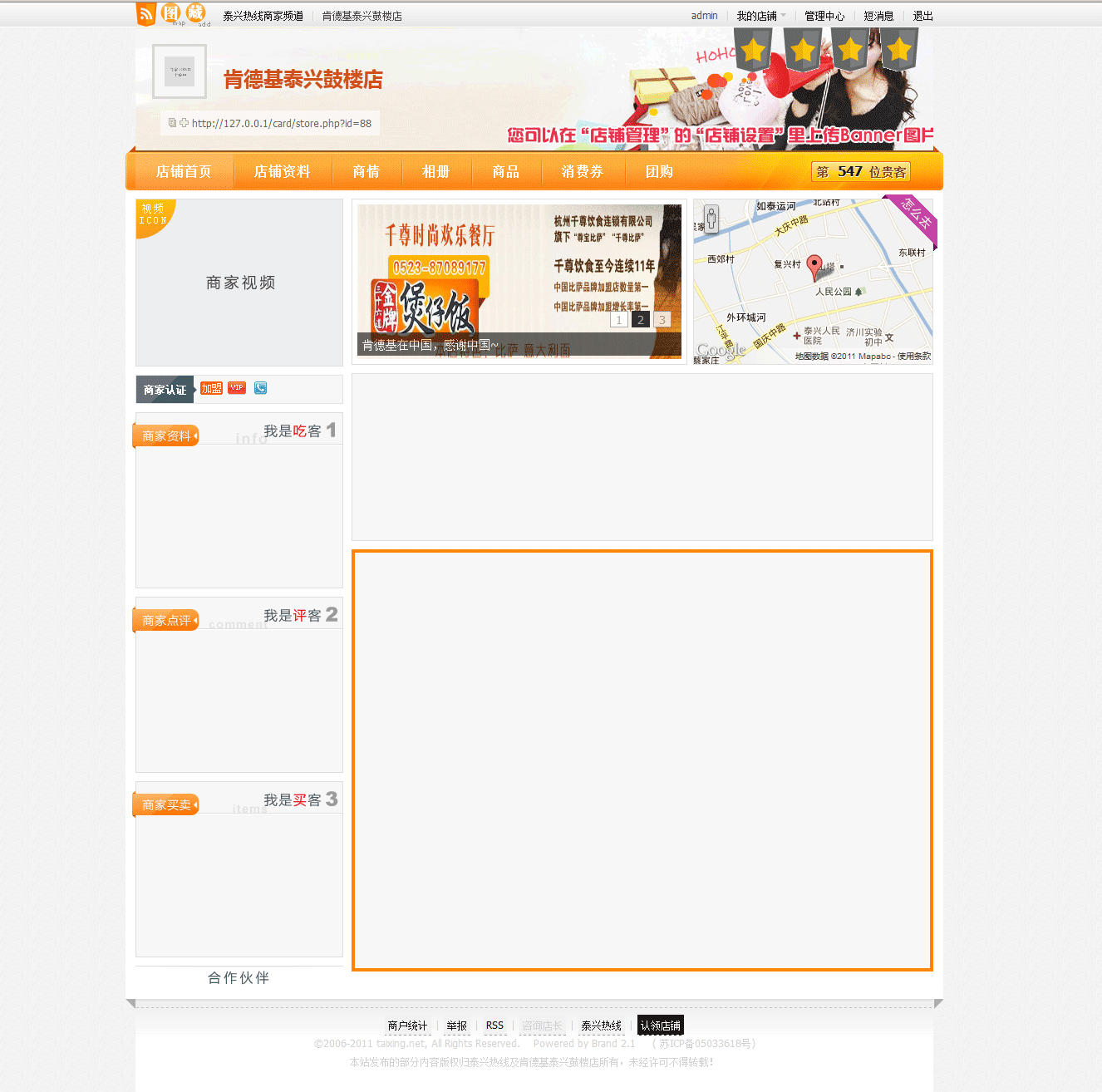
Task: Click the store logo placeholder image
Action: (180, 71)
